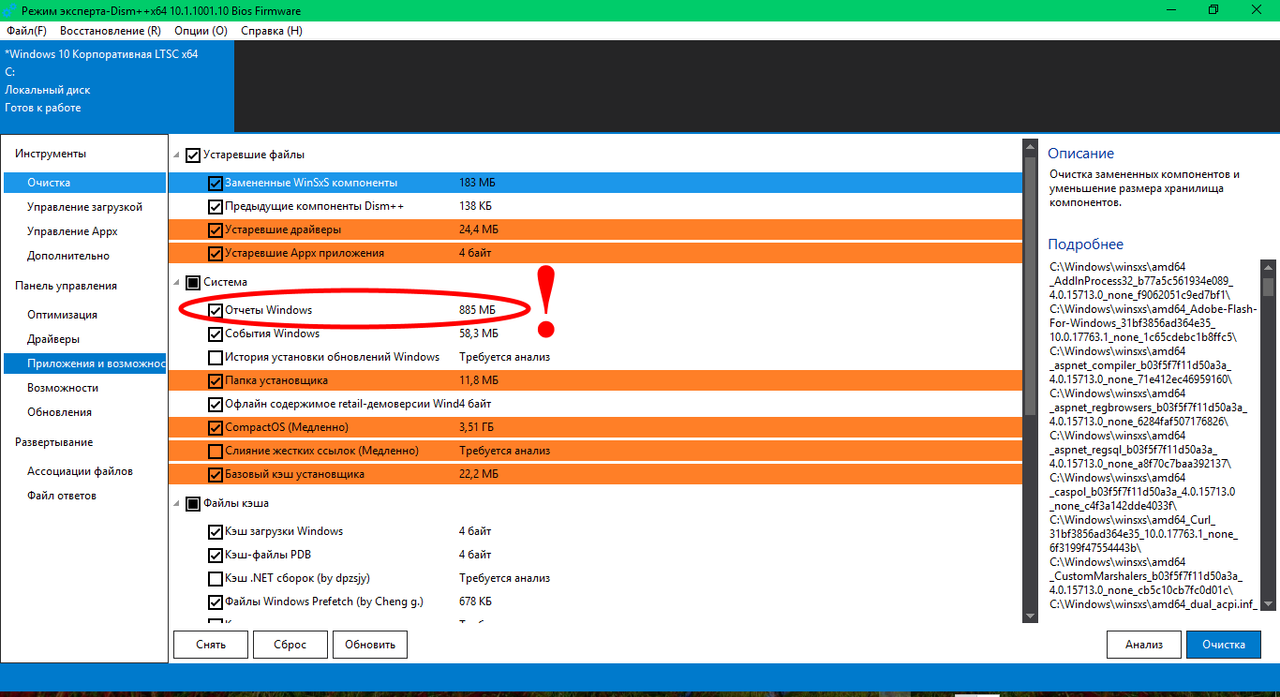Image resolution: width=1280 pixels, height=697 pixels.
Task: Open the Возможности section
Action: [x=84, y=388]
